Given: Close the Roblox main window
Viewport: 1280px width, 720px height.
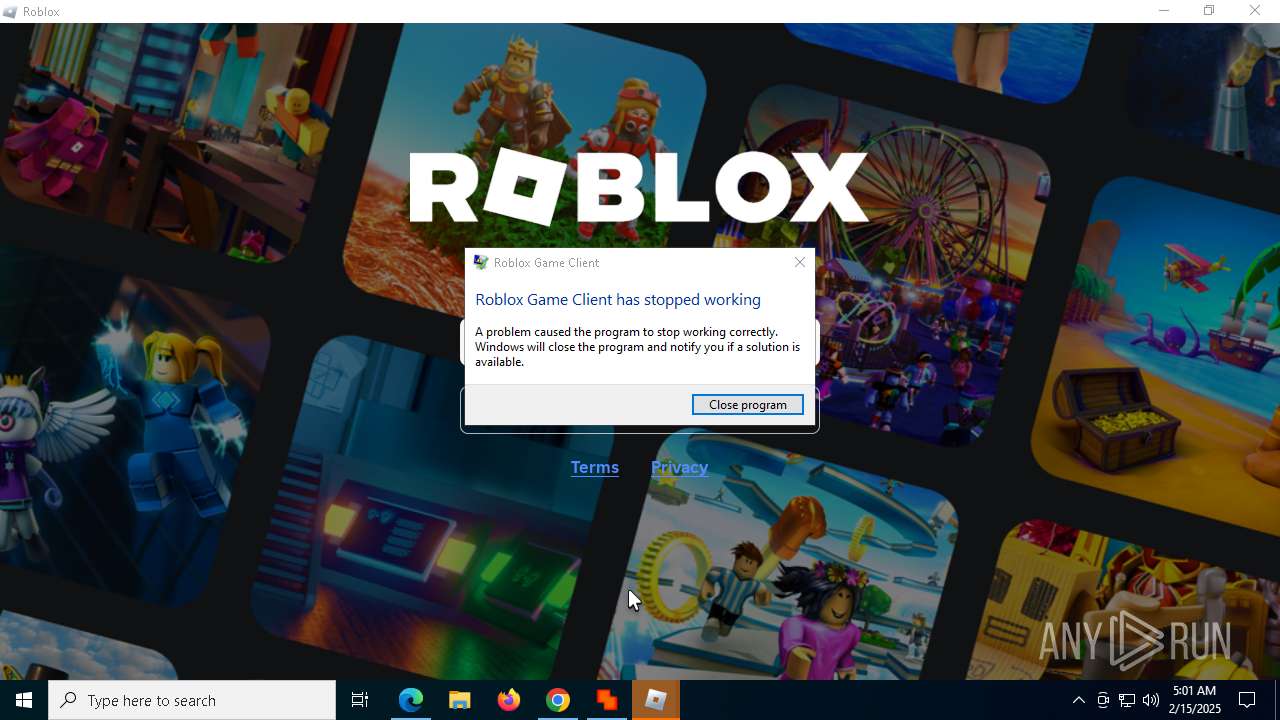Looking at the screenshot, I should tap(1255, 11).
